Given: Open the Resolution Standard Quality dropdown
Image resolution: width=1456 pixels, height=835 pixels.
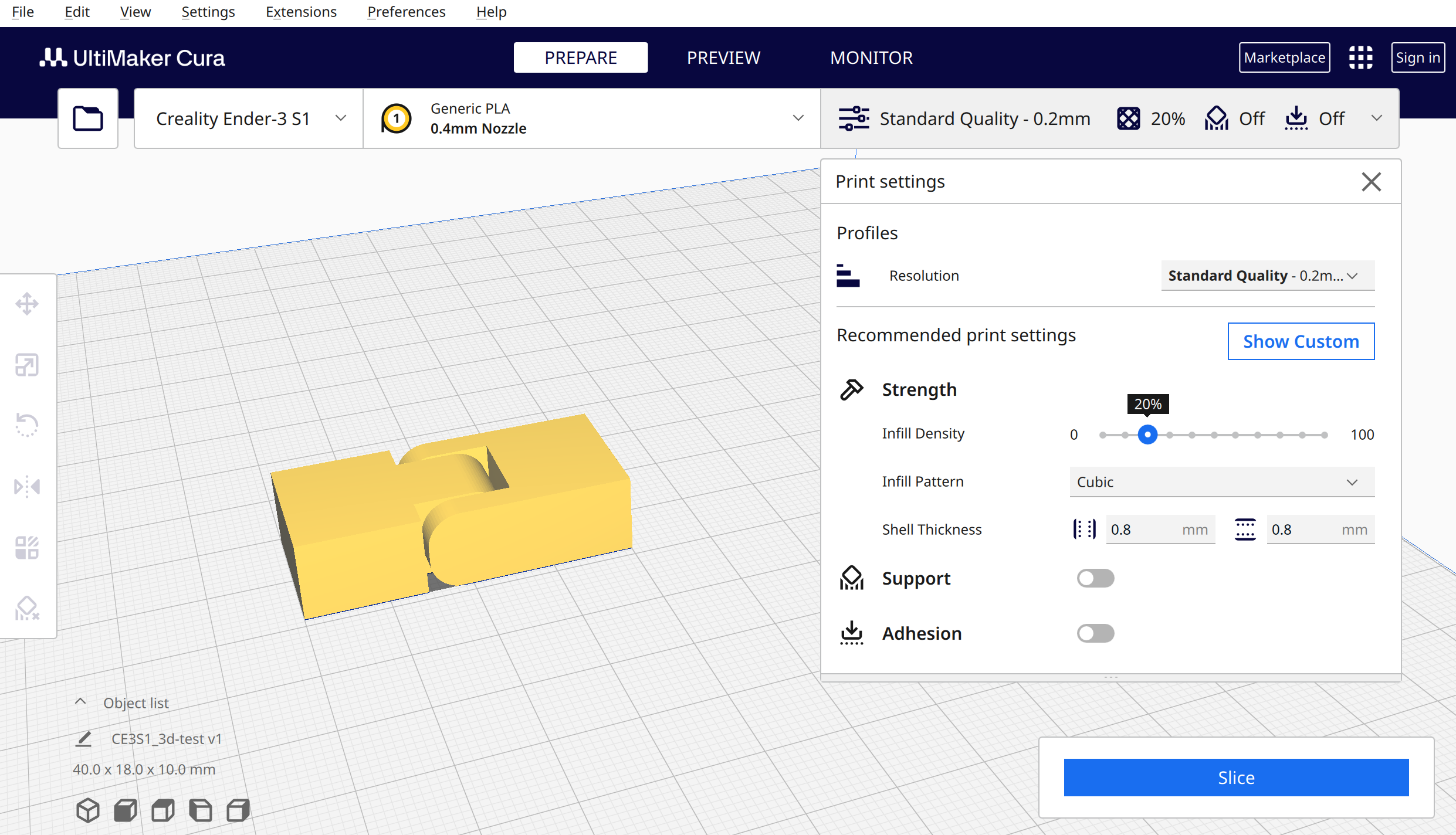Looking at the screenshot, I should tap(1267, 276).
